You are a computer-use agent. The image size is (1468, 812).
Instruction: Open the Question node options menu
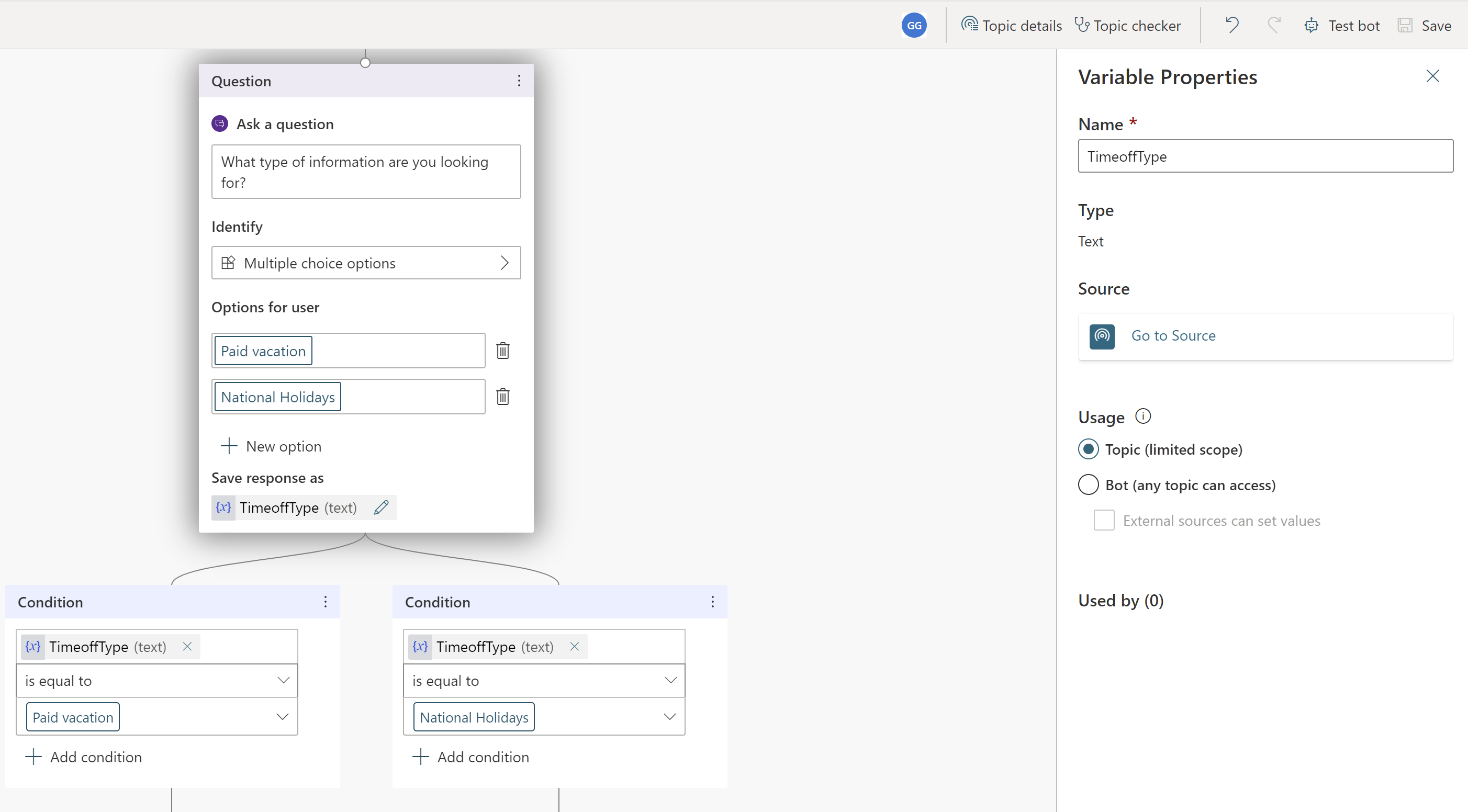(x=519, y=81)
